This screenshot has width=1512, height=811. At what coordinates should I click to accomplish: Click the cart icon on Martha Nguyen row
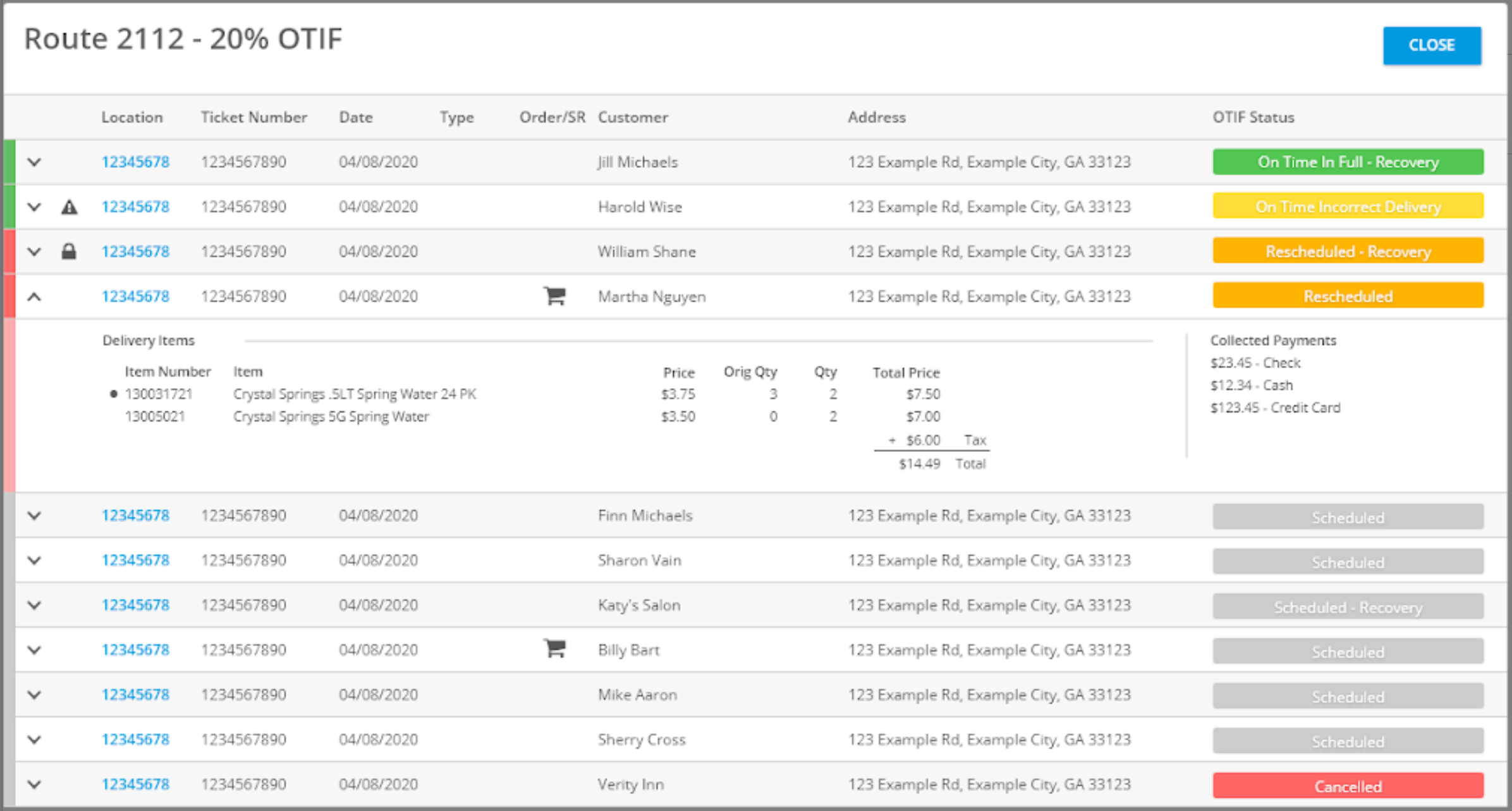554,296
